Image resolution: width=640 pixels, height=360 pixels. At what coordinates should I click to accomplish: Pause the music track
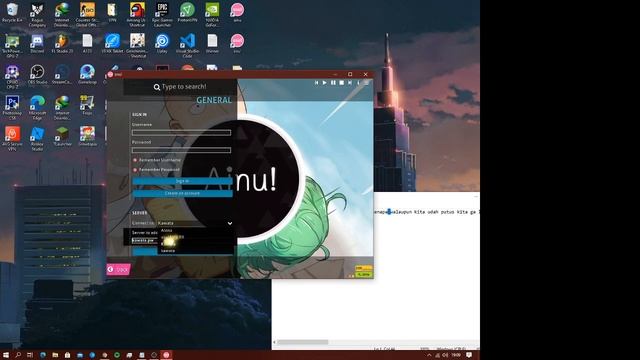tap(333, 83)
